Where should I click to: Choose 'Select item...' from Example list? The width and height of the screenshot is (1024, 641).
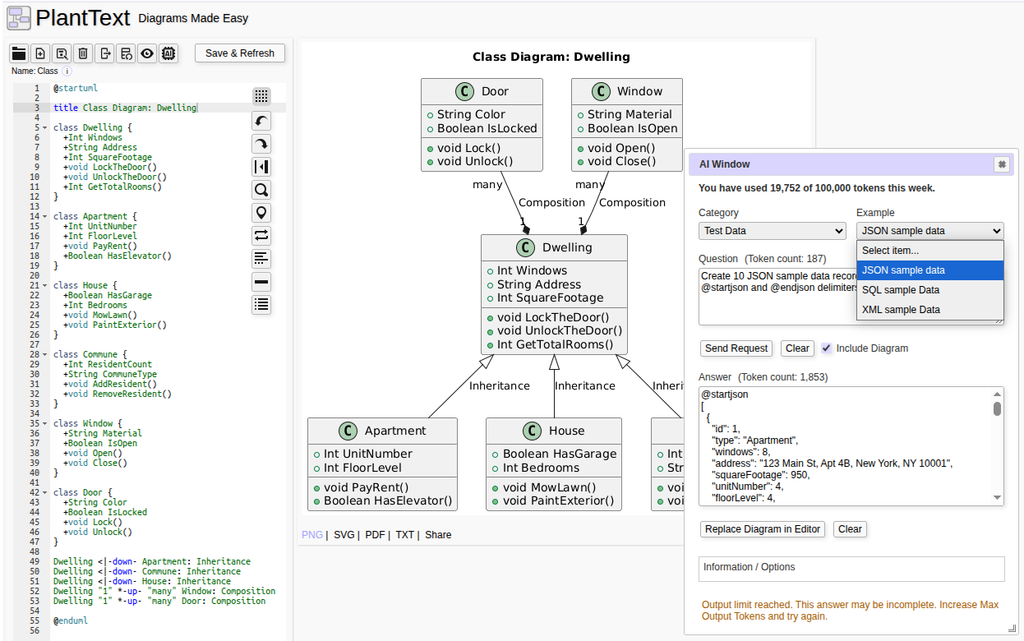point(929,251)
